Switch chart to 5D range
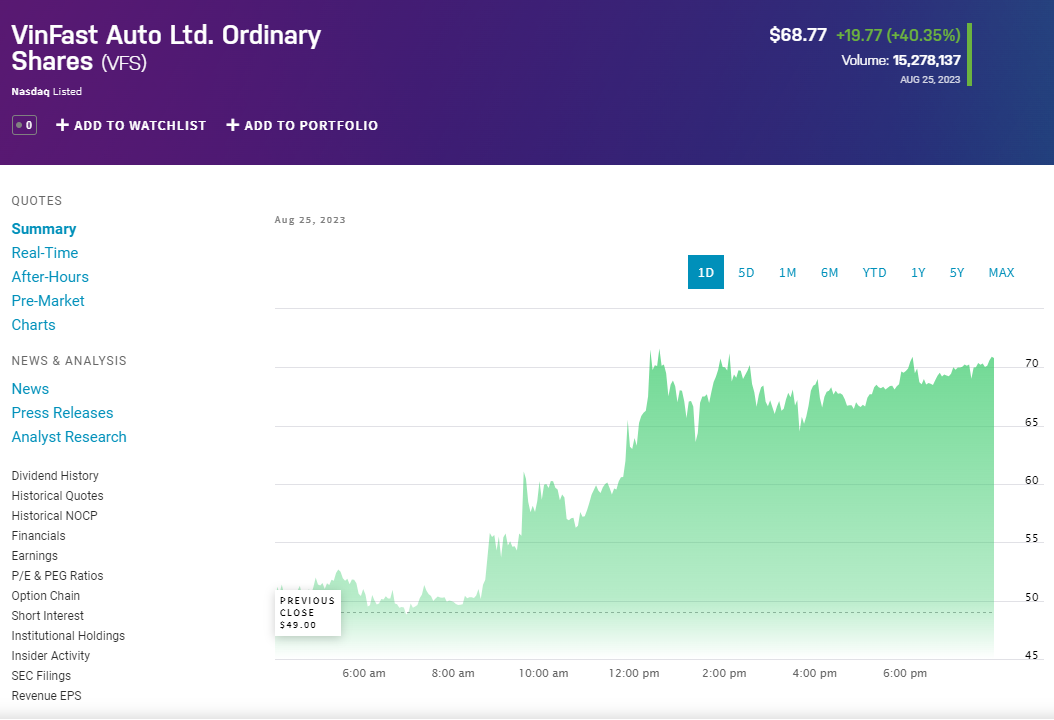Screen dimensions: 1054x720 tap(746, 272)
